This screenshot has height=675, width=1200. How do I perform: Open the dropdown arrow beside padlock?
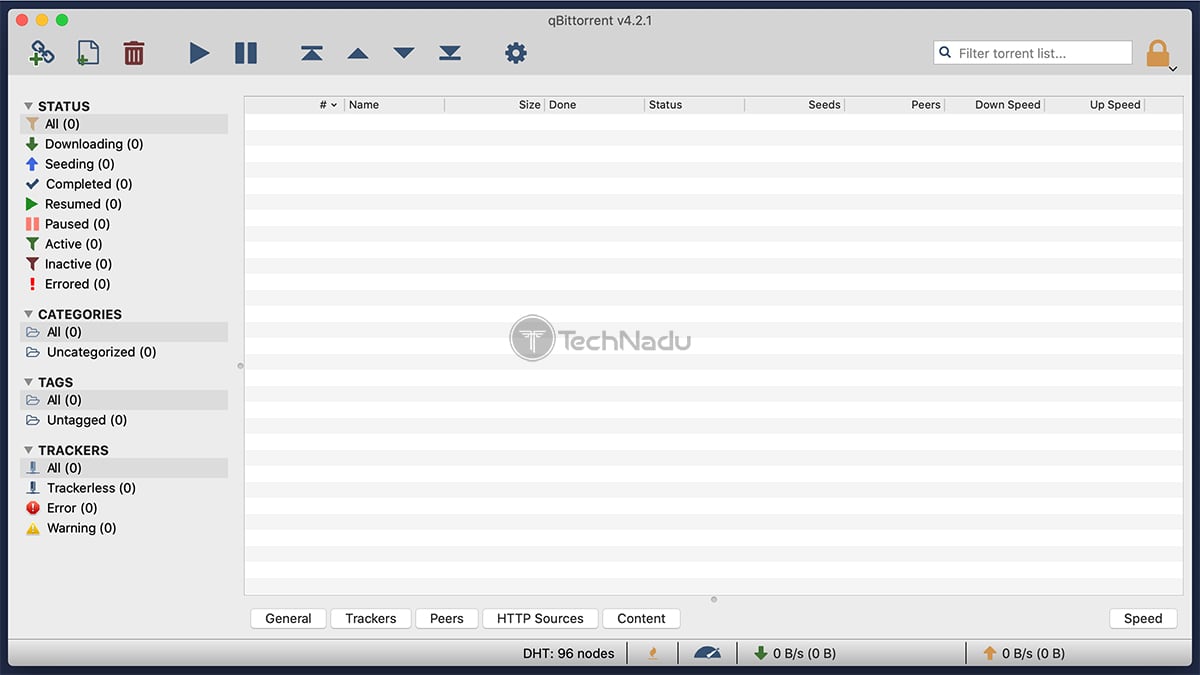[x=1174, y=69]
